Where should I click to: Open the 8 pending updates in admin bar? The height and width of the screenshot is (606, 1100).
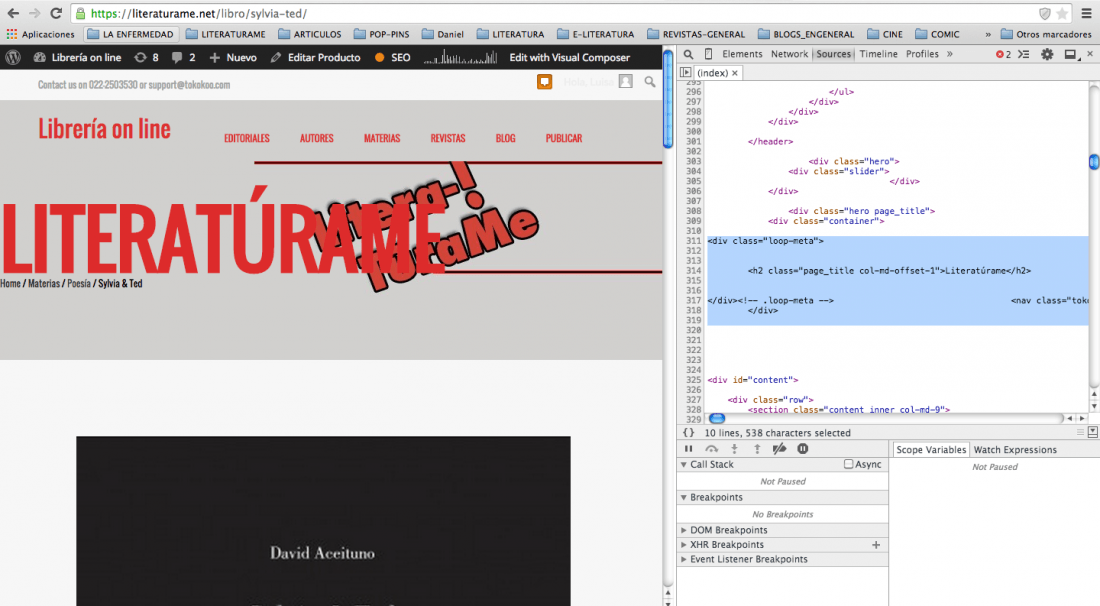point(147,58)
